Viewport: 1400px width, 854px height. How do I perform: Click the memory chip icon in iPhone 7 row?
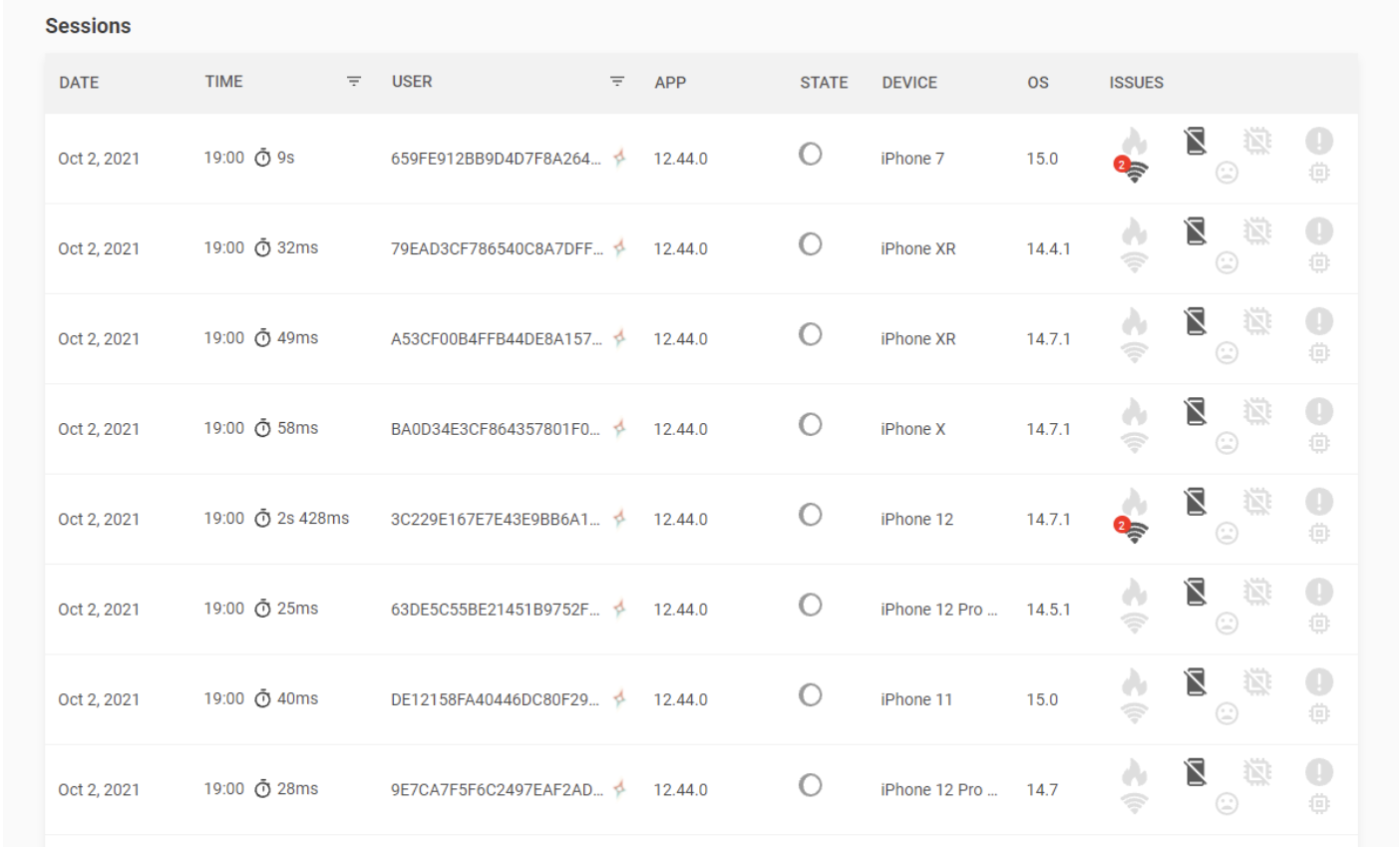click(x=1319, y=173)
